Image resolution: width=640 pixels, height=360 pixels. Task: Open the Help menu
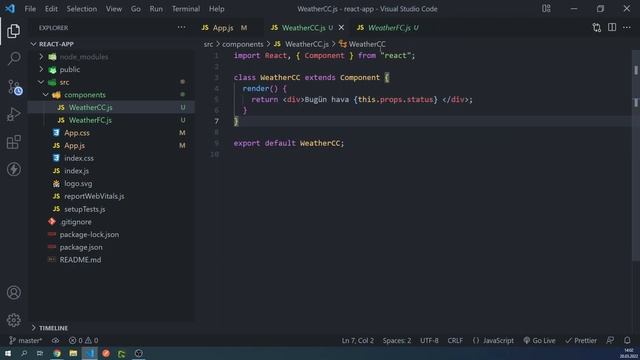coord(217,9)
